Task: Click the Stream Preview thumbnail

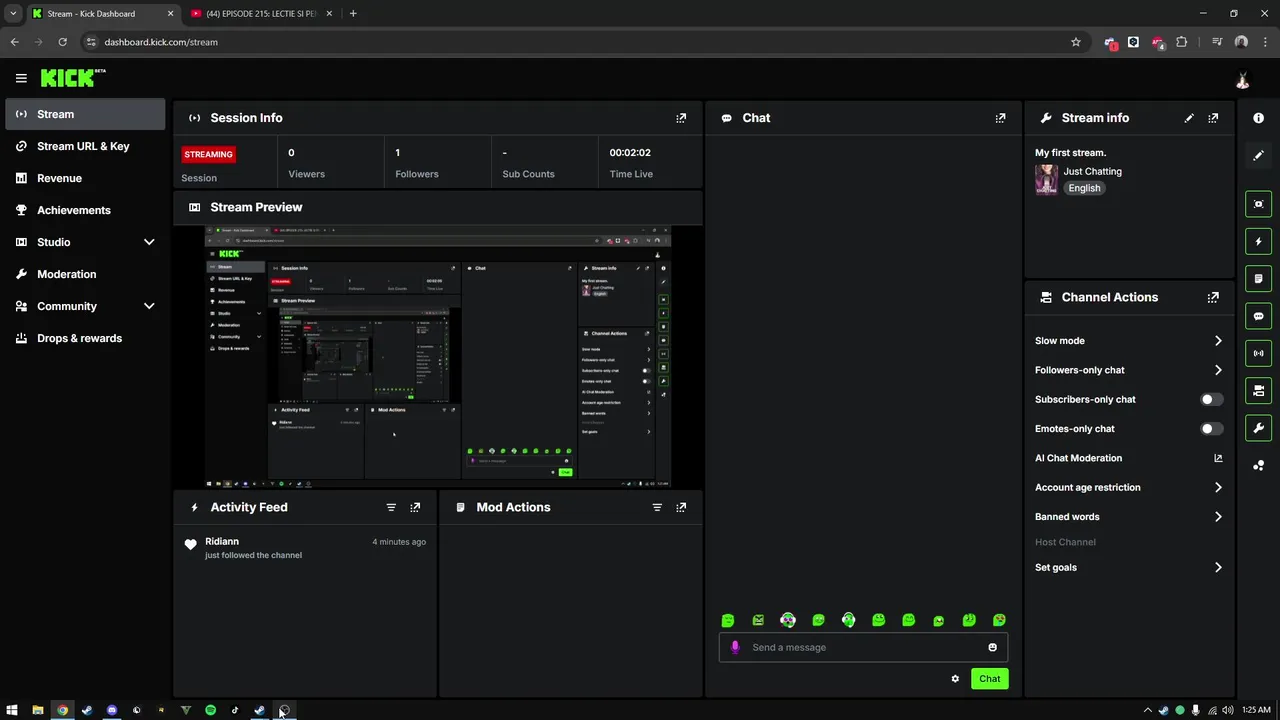Action: click(x=438, y=357)
